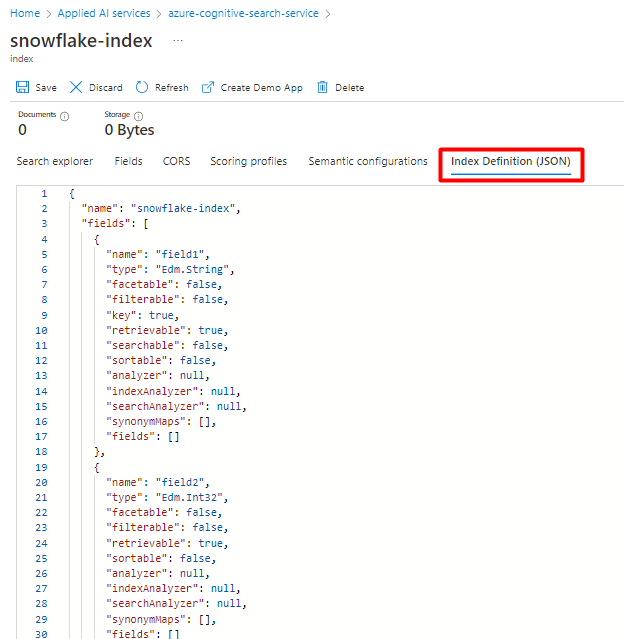Click the snowflake-index page title

pyautogui.click(x=81, y=40)
